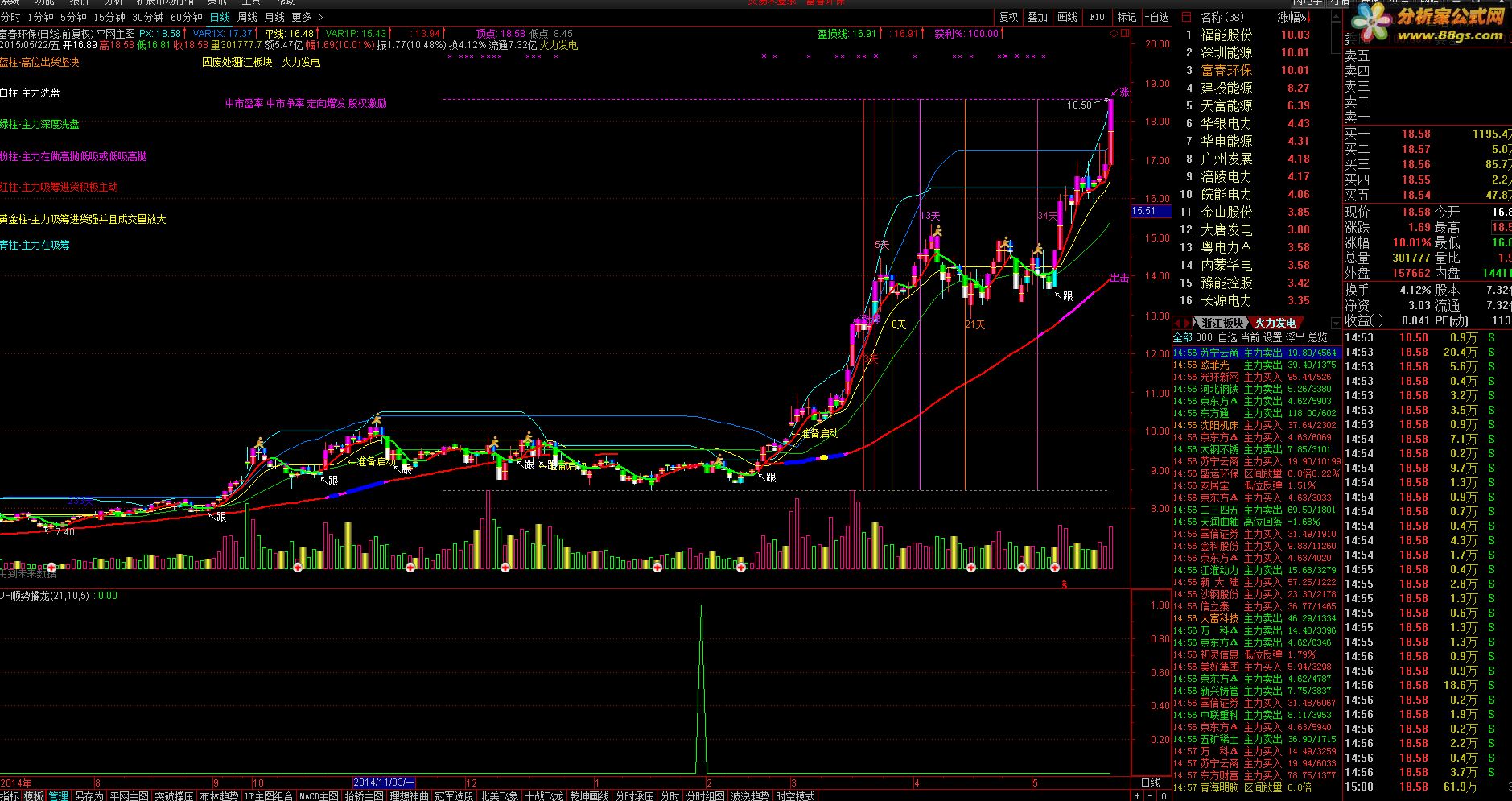Image resolution: width=1512 pixels, height=801 pixels.
Task: Click the 青海明胶 区间放量 alert row
Action: [x=1256, y=787]
